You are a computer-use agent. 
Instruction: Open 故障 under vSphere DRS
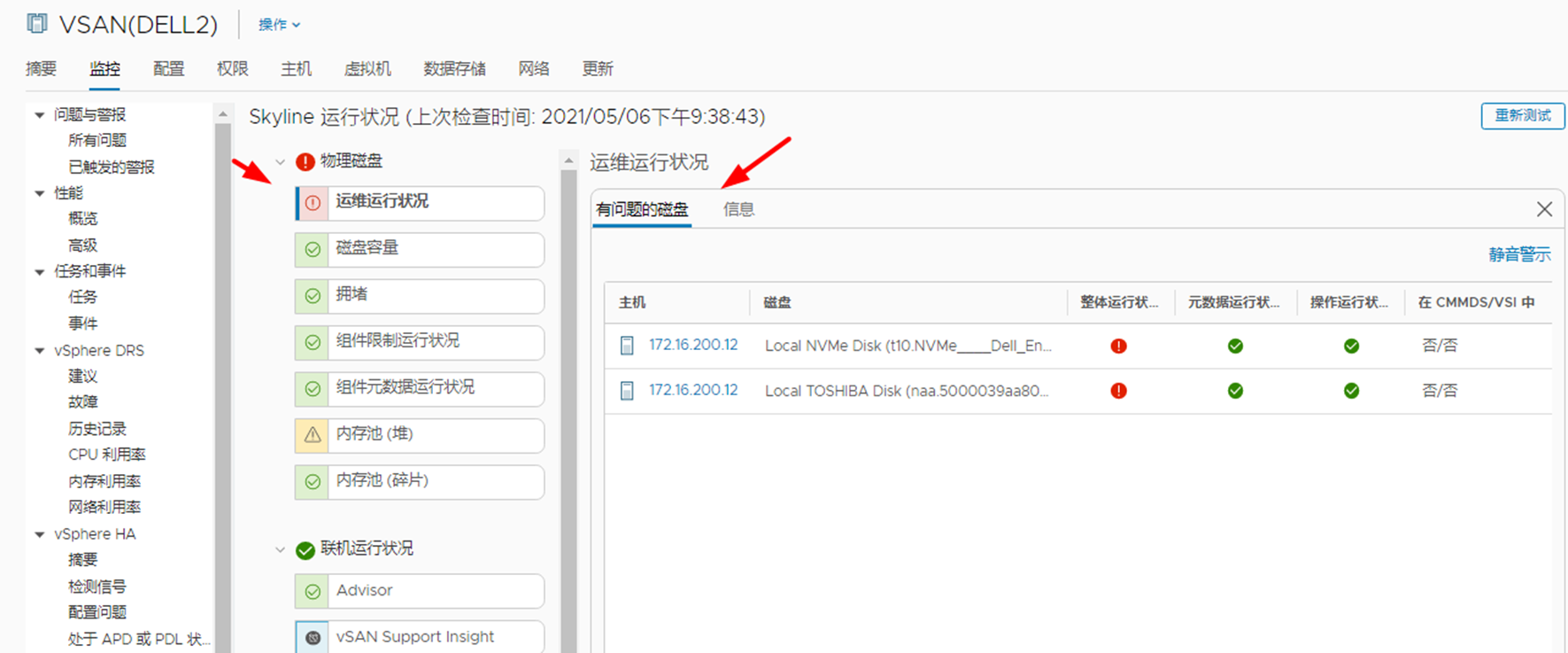click(82, 402)
